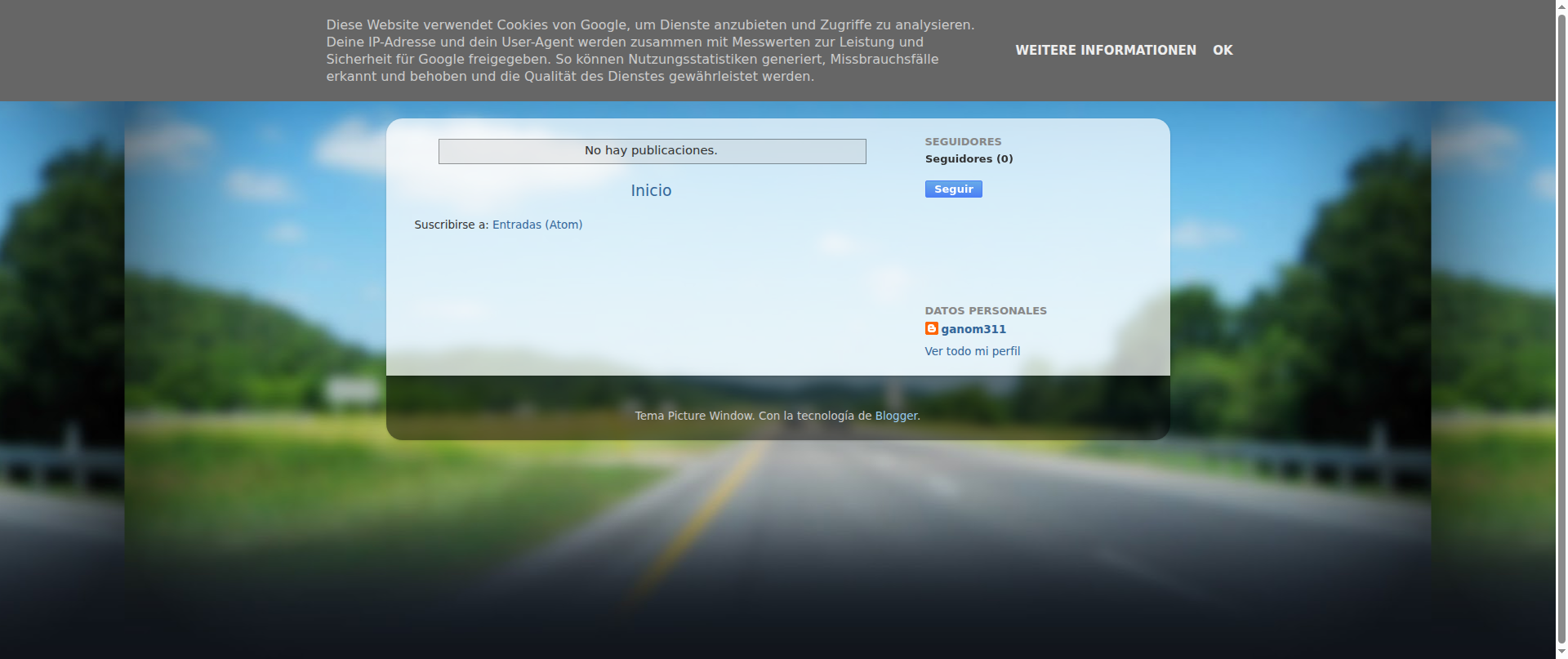This screenshot has height=659, width=1568.
Task: Follow the Blogger link in footer
Action: (896, 416)
